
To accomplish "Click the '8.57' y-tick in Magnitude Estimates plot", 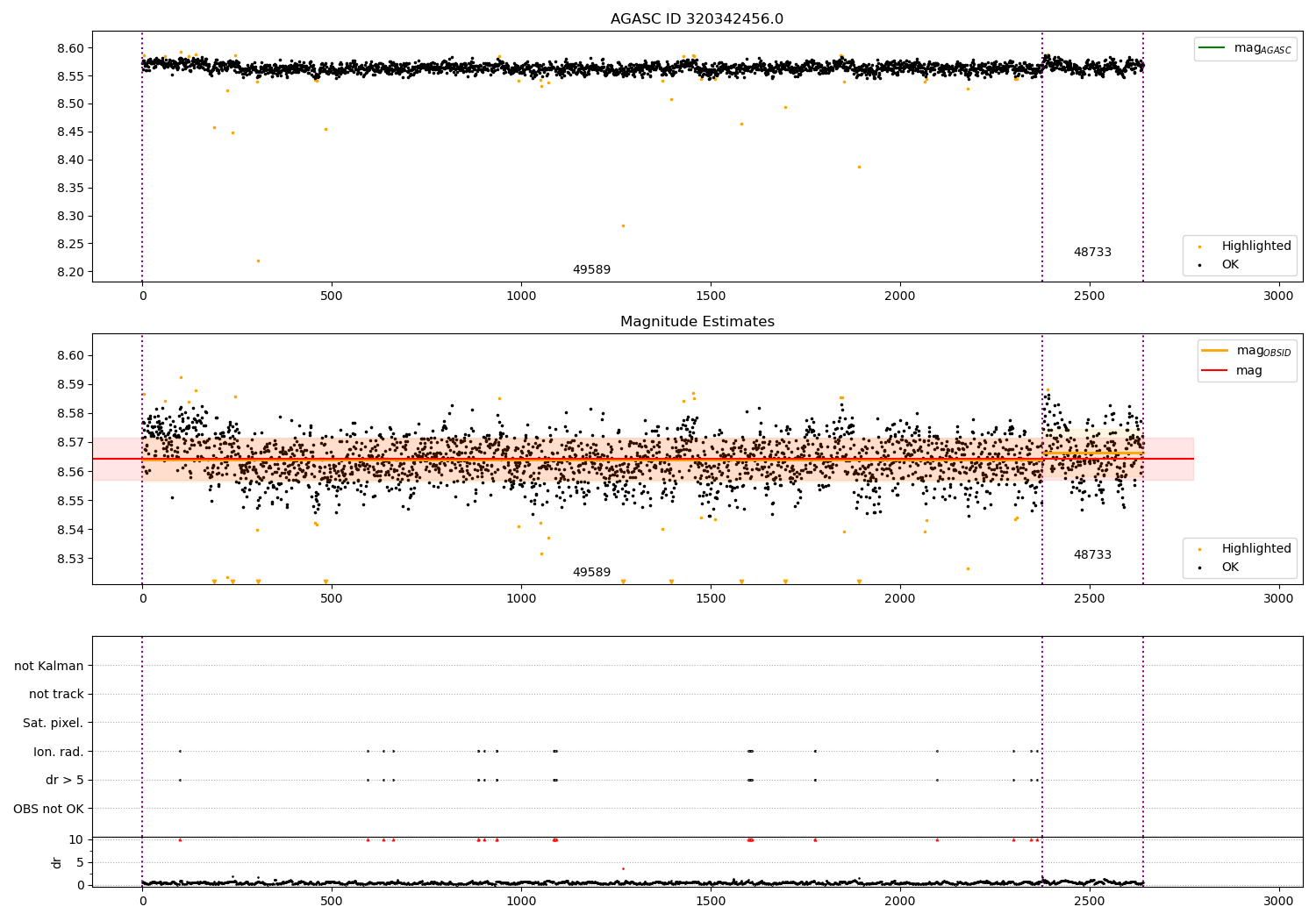I will click(70, 443).
